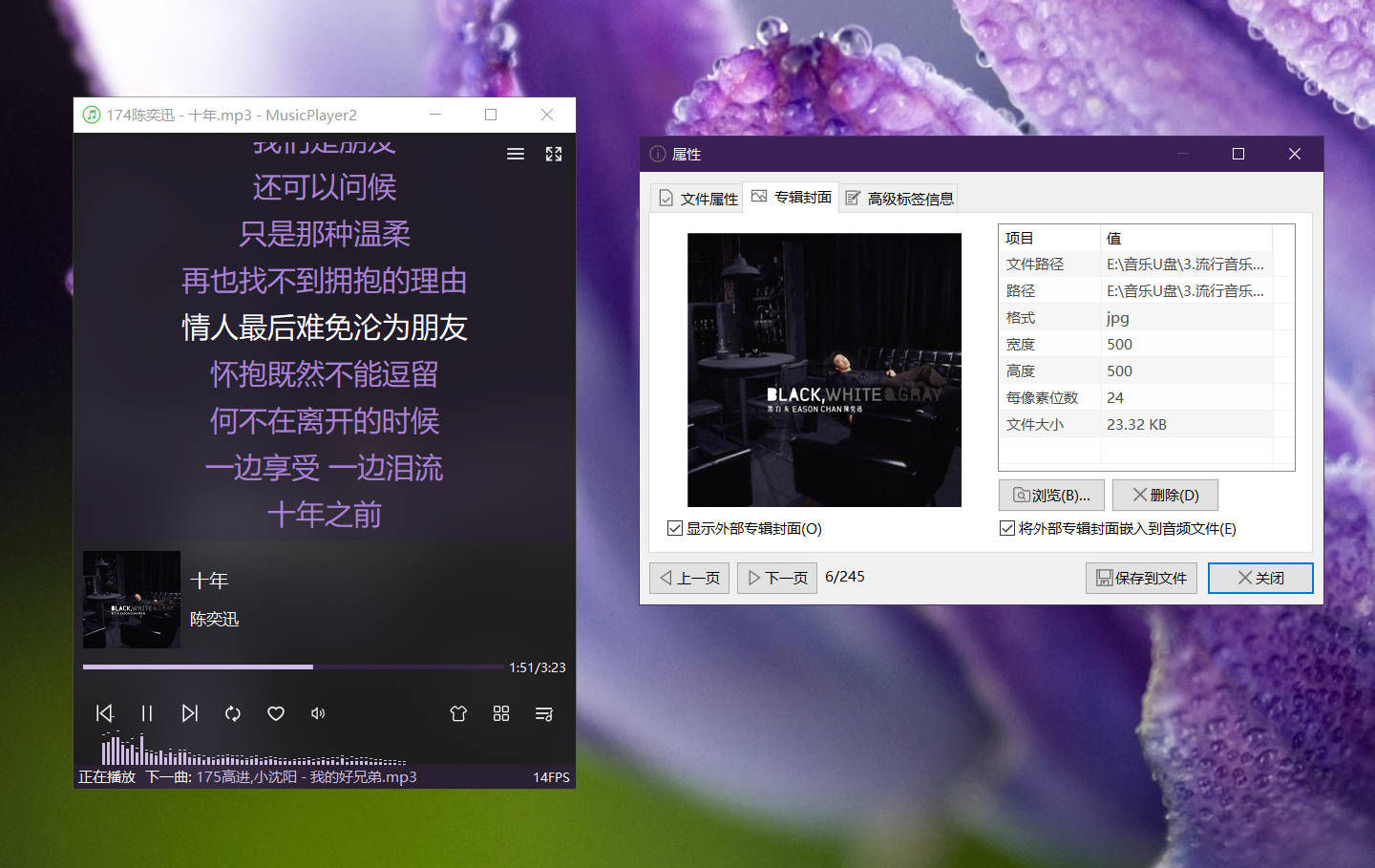Click the 浏览(B)... button
Image resolution: width=1375 pixels, height=868 pixels.
tap(1051, 495)
